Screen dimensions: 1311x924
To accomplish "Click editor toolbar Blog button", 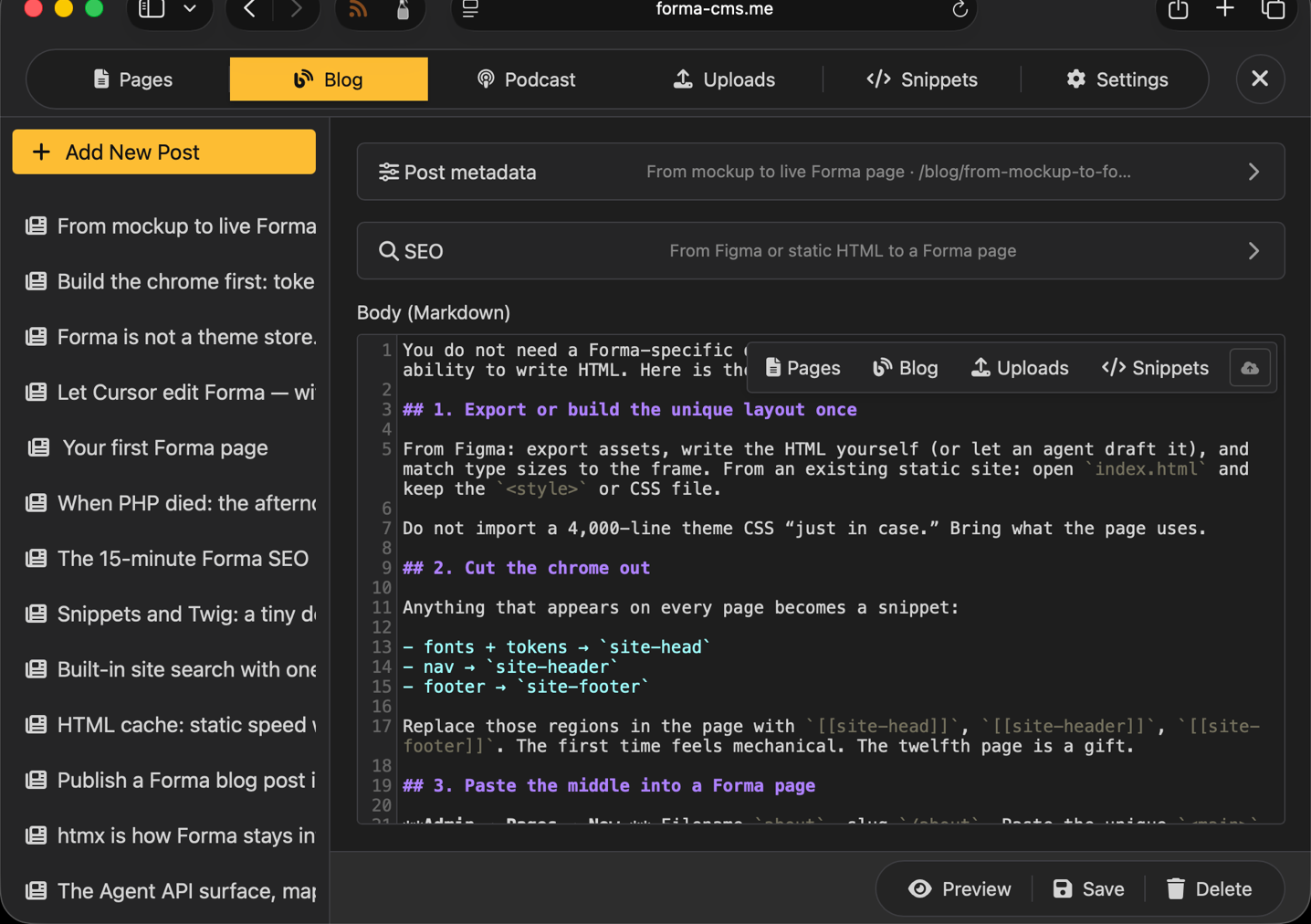I will tap(905, 368).
